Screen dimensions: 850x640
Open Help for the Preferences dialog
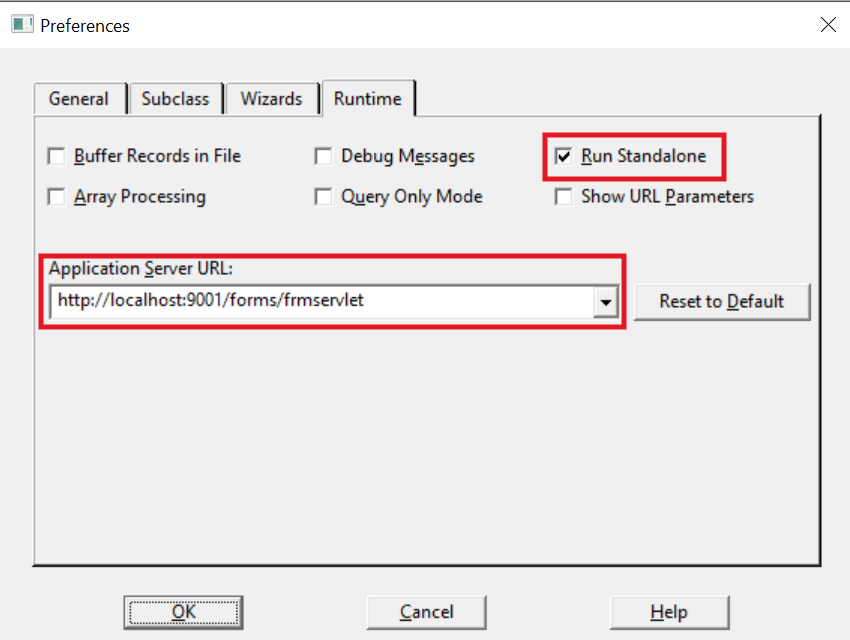(669, 612)
